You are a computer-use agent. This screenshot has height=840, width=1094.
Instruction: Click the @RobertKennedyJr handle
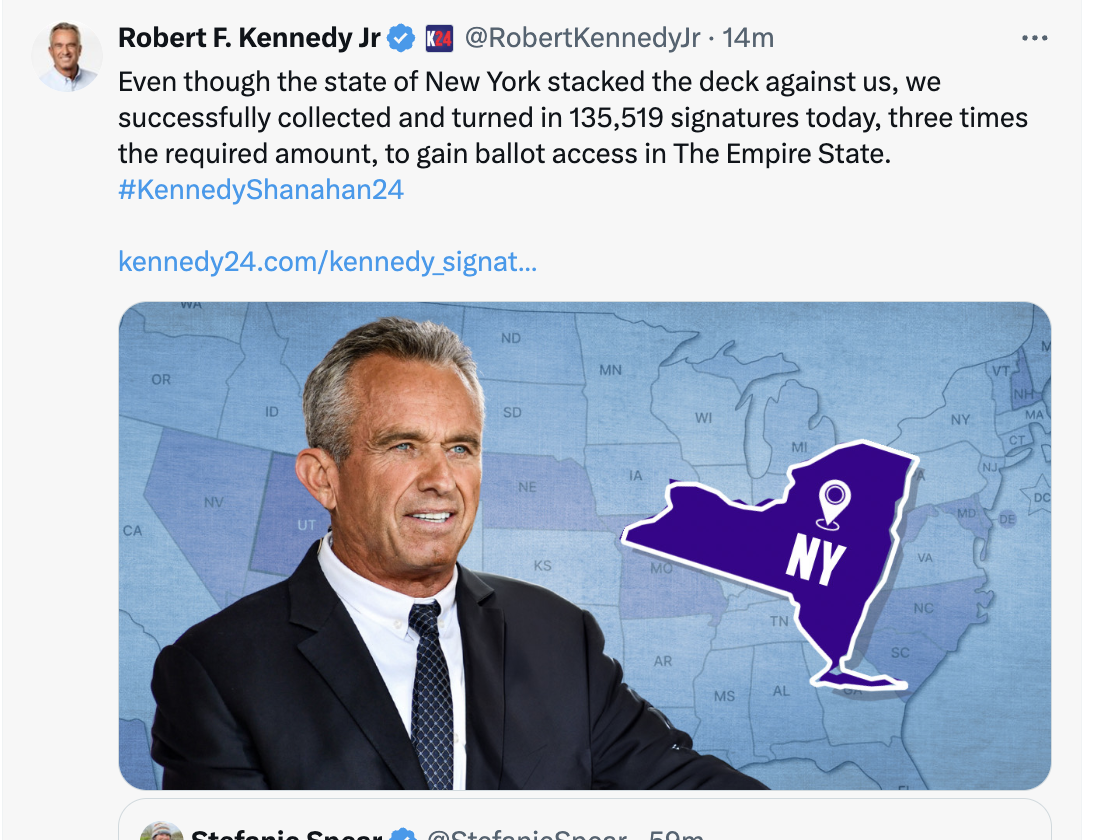tap(582, 38)
